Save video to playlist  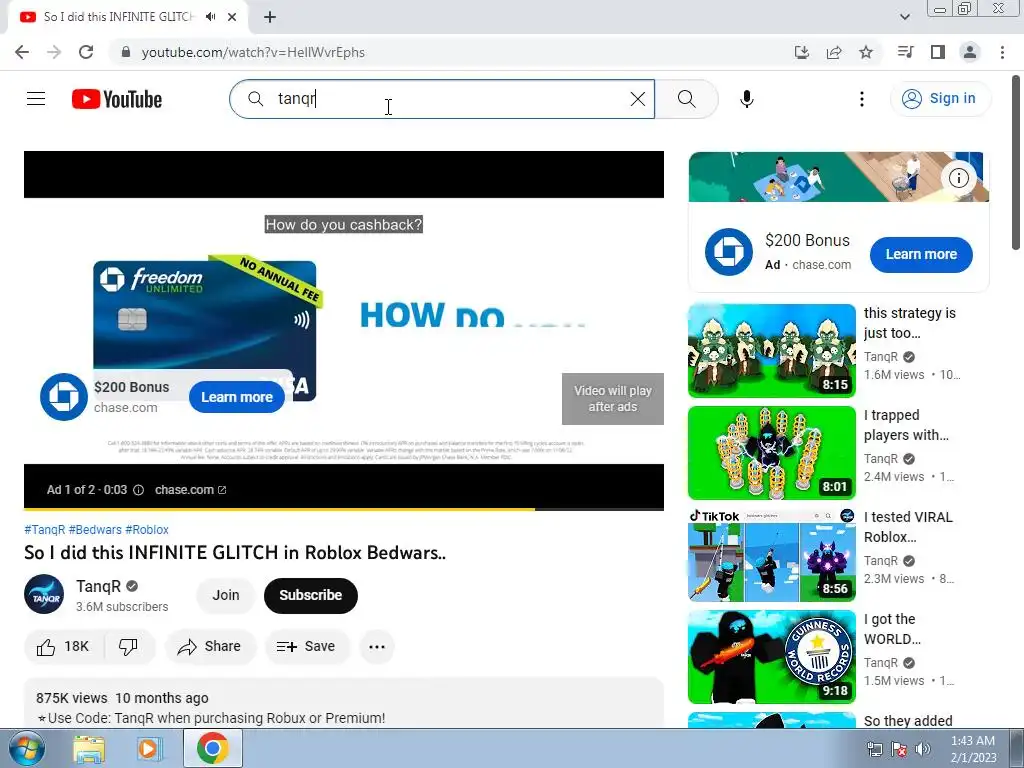pyautogui.click(x=306, y=647)
